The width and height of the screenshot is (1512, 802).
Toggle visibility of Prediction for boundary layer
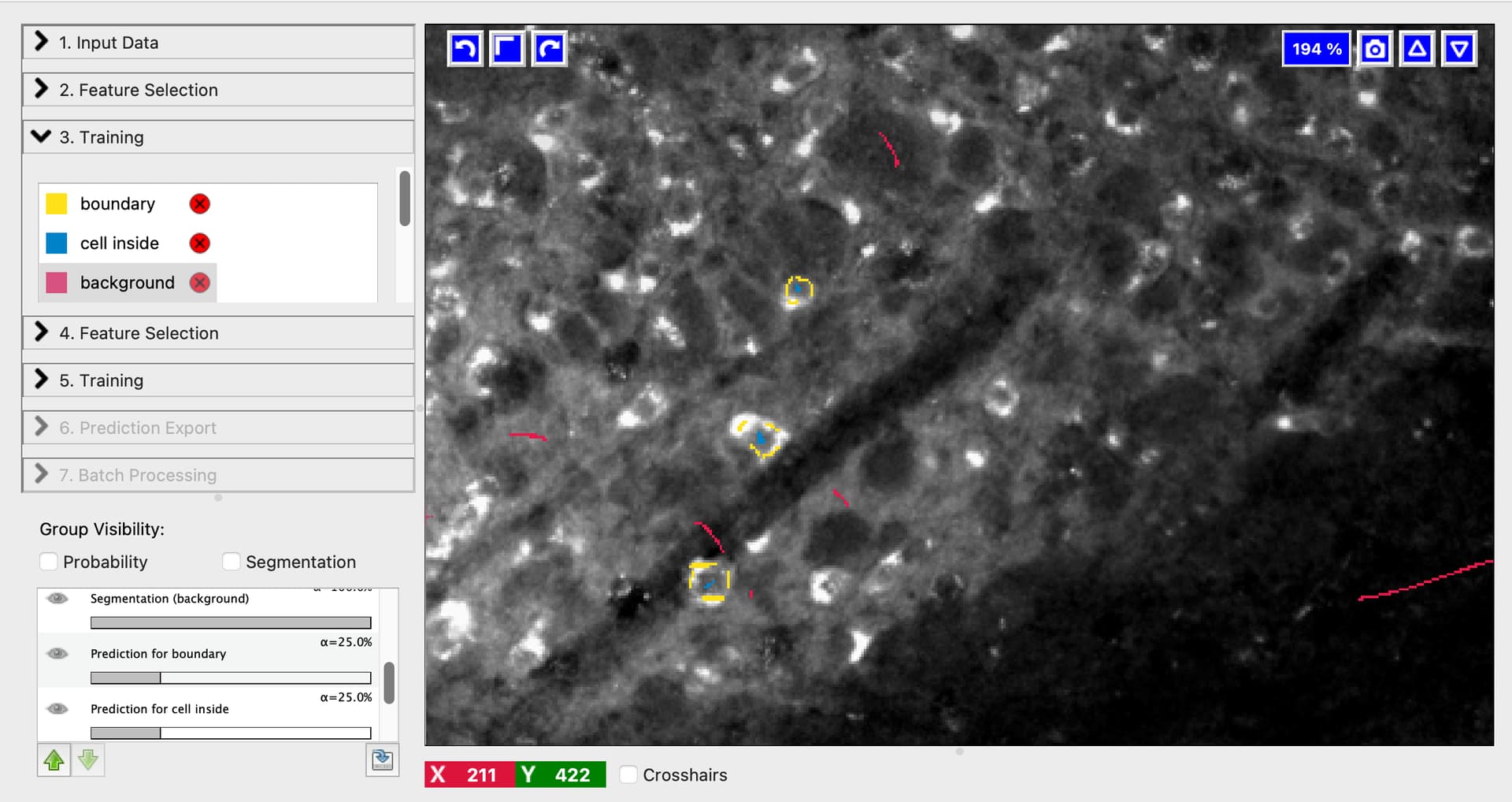(x=57, y=654)
